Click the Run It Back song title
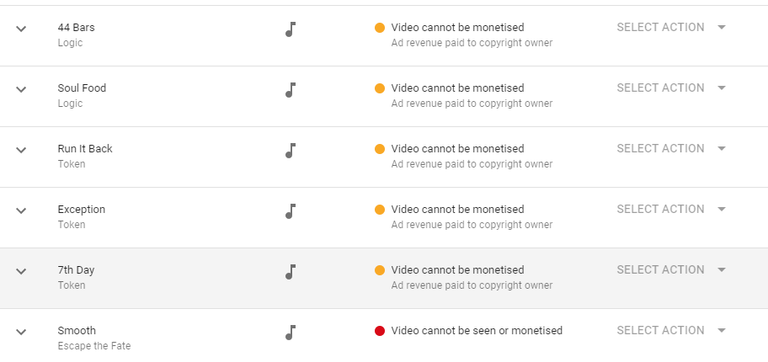This screenshot has width=768, height=362. (85, 149)
